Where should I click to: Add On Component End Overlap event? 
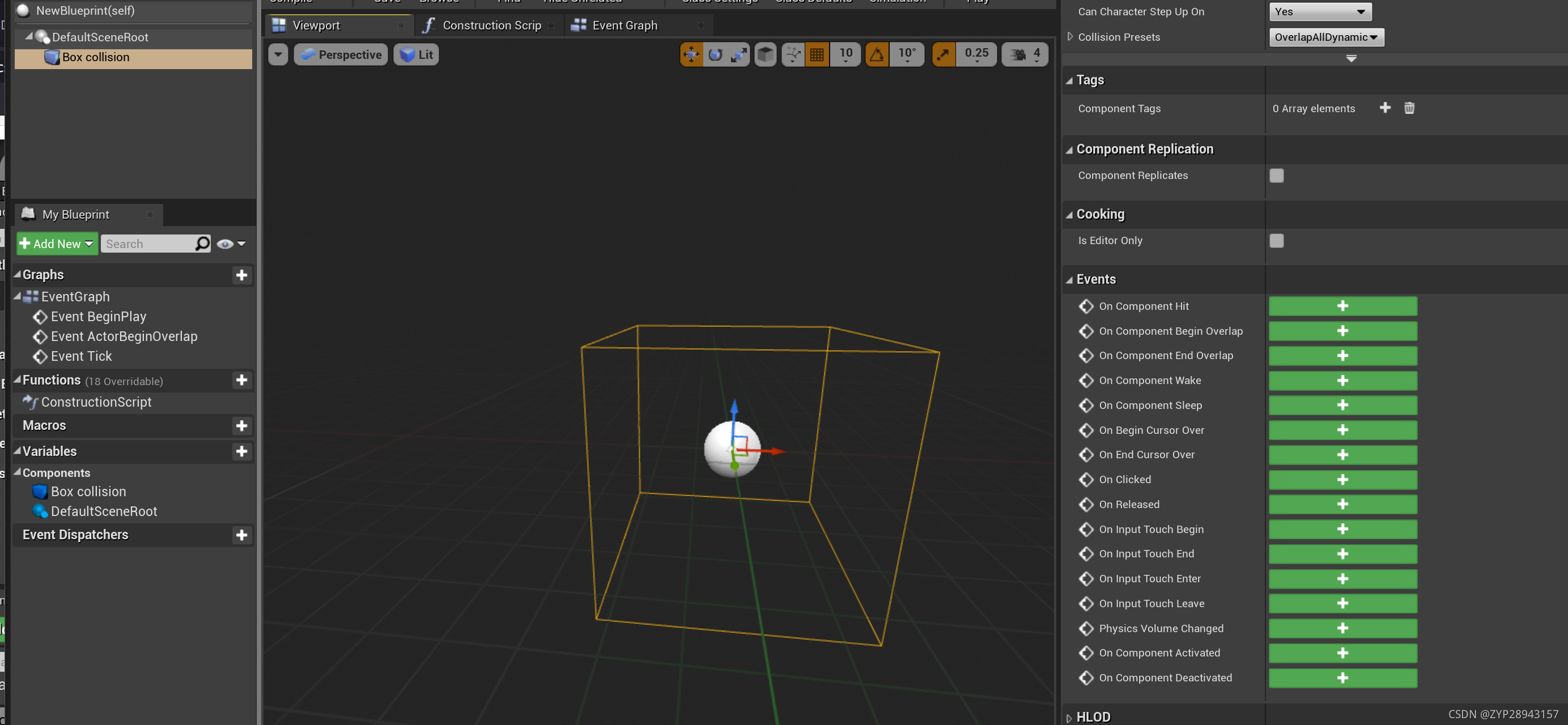(x=1343, y=356)
